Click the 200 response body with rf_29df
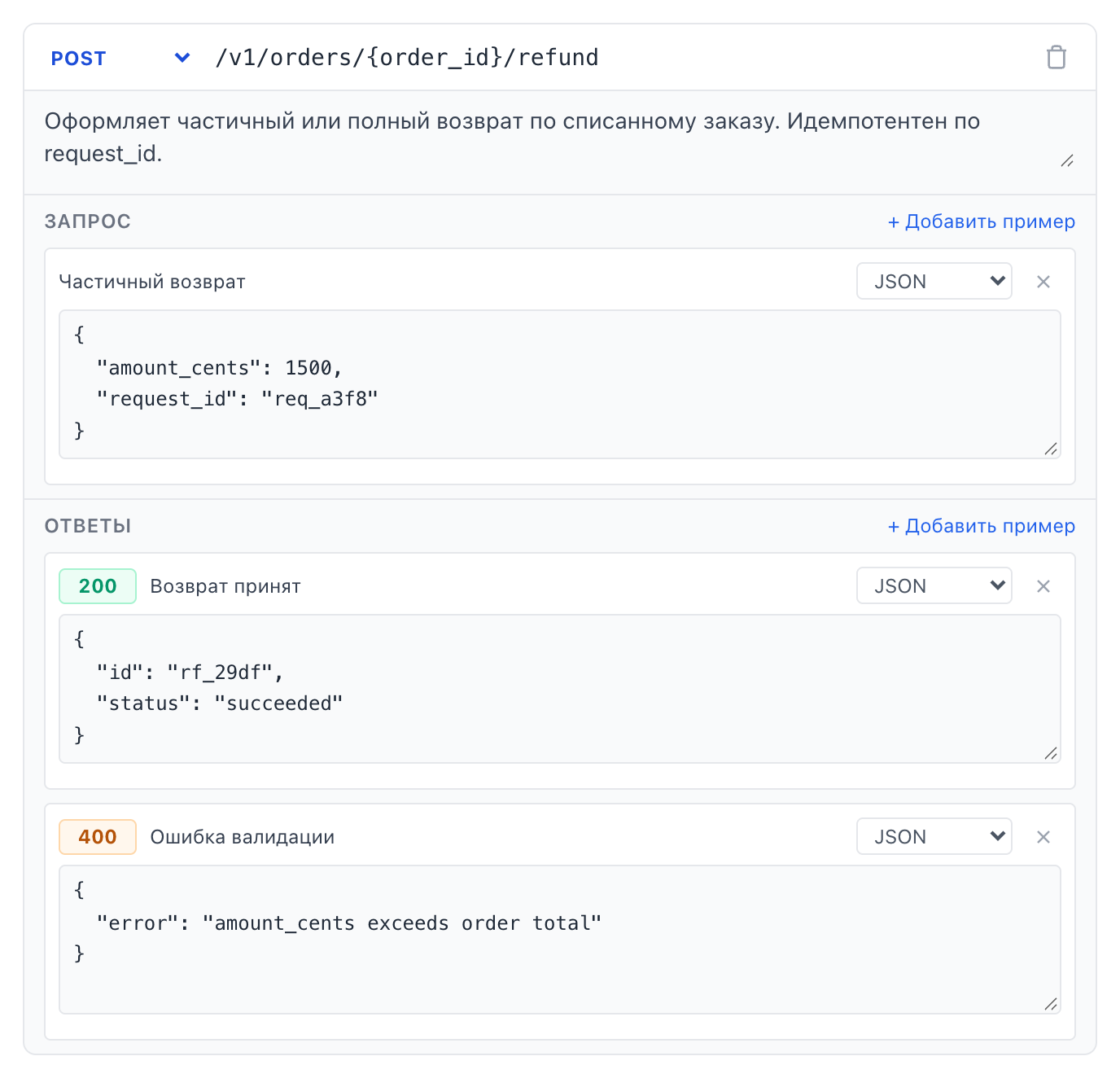The height and width of the screenshot is (1078, 1120). click(560, 689)
